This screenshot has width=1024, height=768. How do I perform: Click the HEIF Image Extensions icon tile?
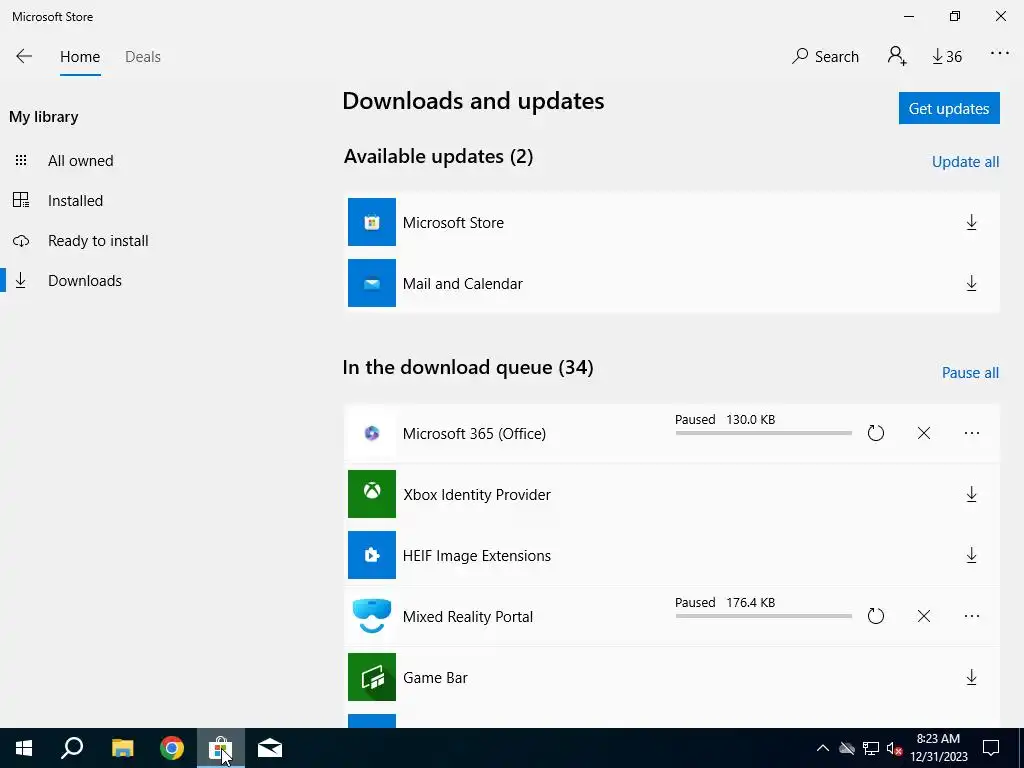(x=372, y=555)
